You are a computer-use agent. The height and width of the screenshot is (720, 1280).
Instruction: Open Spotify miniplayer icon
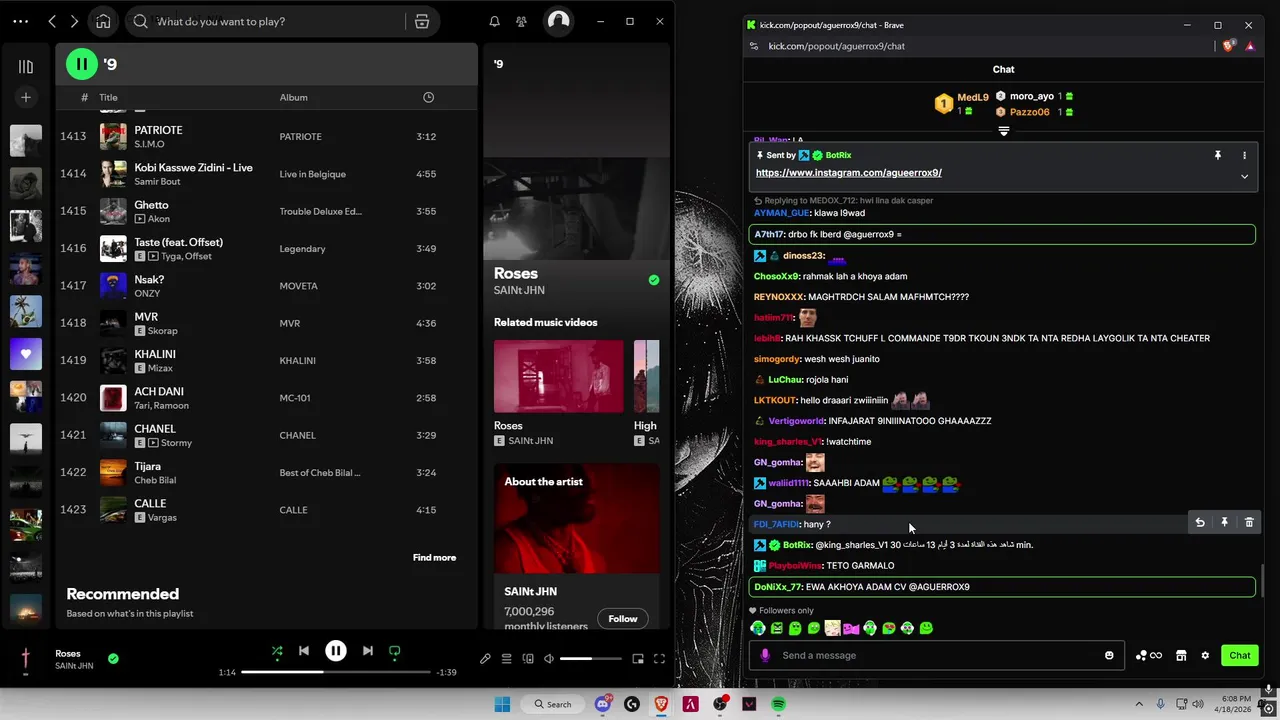[638, 659]
